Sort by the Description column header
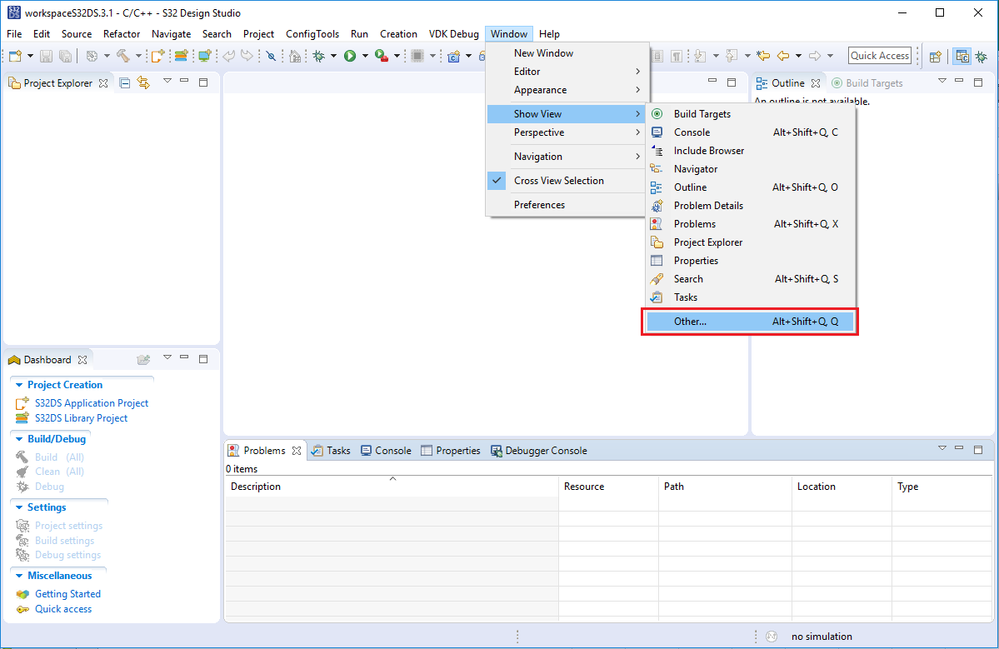The width and height of the screenshot is (999, 649). coord(392,487)
